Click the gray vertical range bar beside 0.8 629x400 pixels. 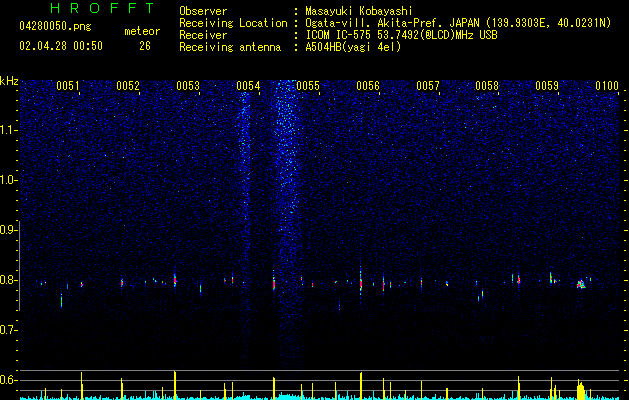[x=20, y=266]
